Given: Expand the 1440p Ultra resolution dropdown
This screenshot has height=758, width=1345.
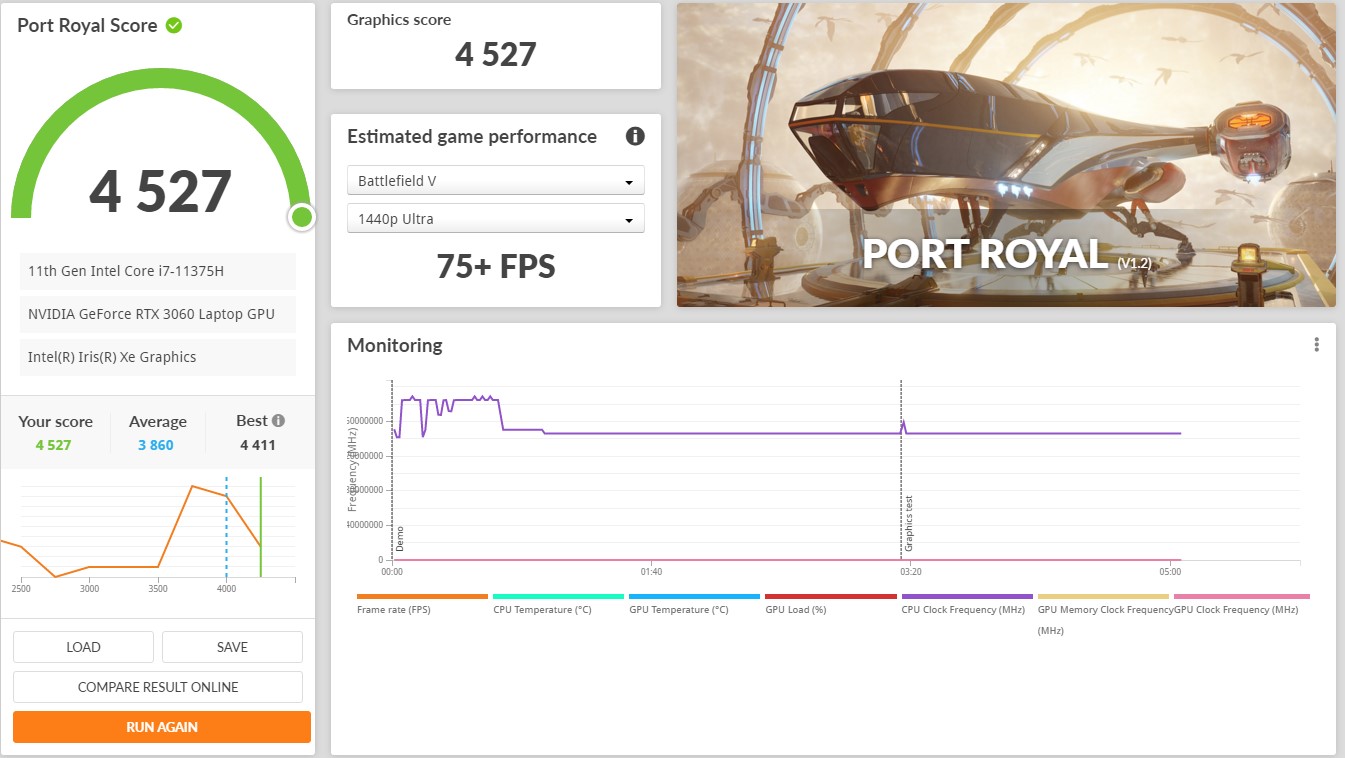Looking at the screenshot, I should [495, 219].
